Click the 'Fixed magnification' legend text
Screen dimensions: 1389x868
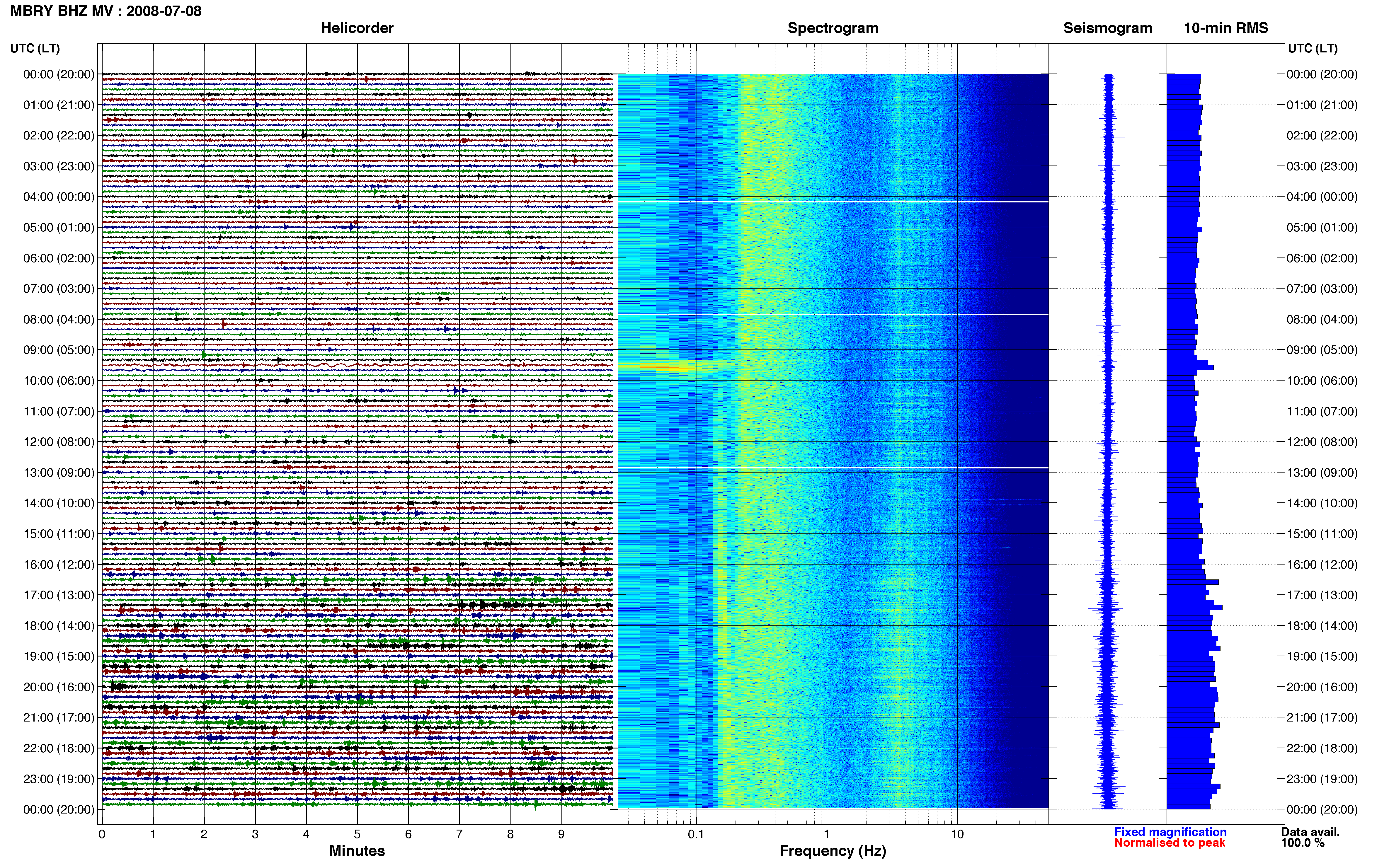1170,832
